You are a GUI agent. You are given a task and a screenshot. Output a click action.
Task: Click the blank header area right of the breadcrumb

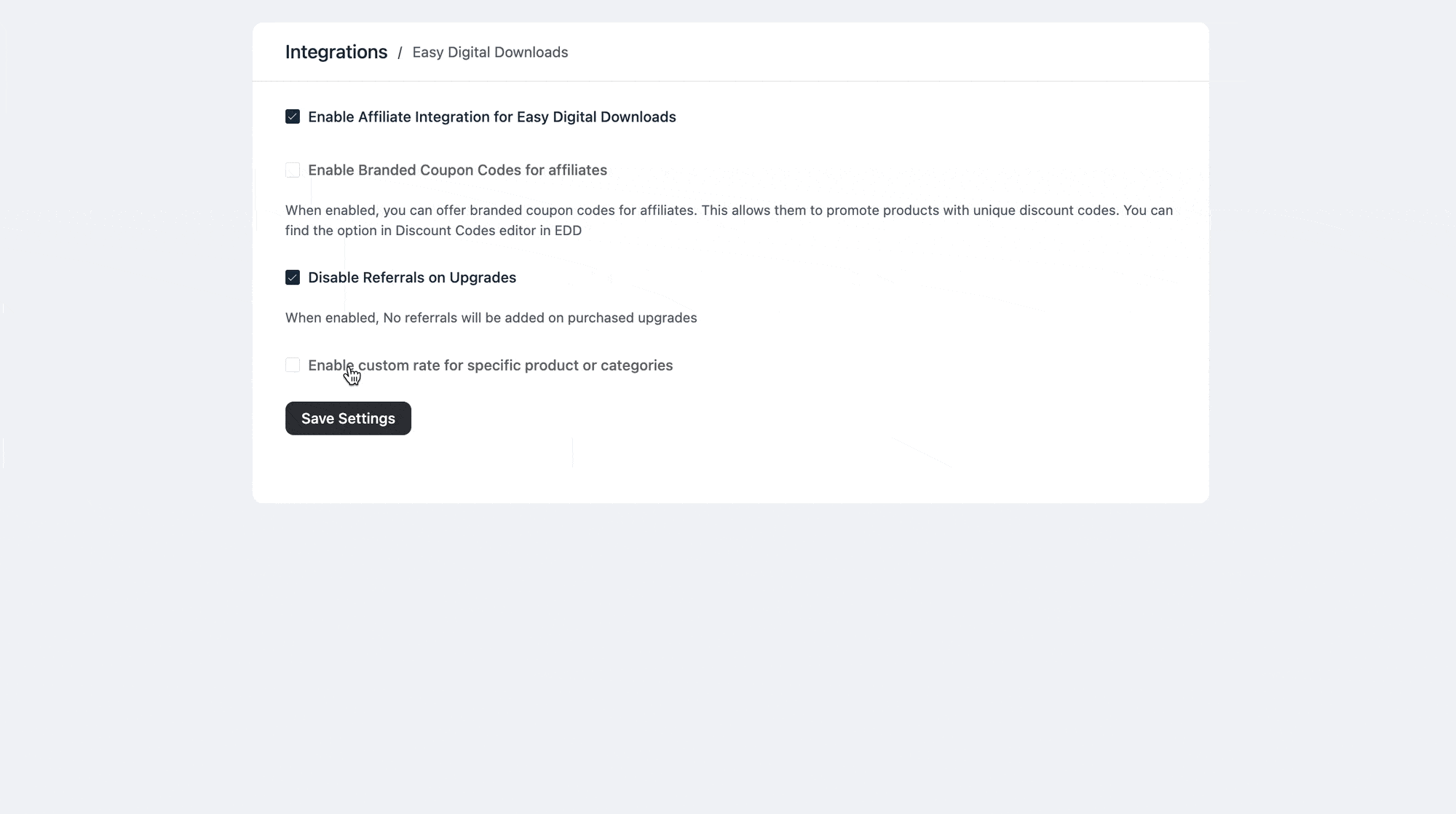874,52
